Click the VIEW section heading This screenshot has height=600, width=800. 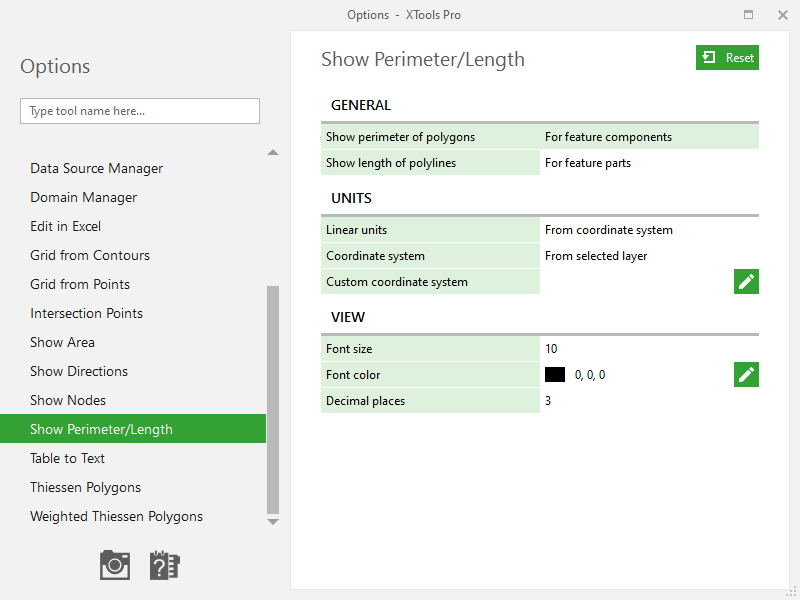pos(347,317)
